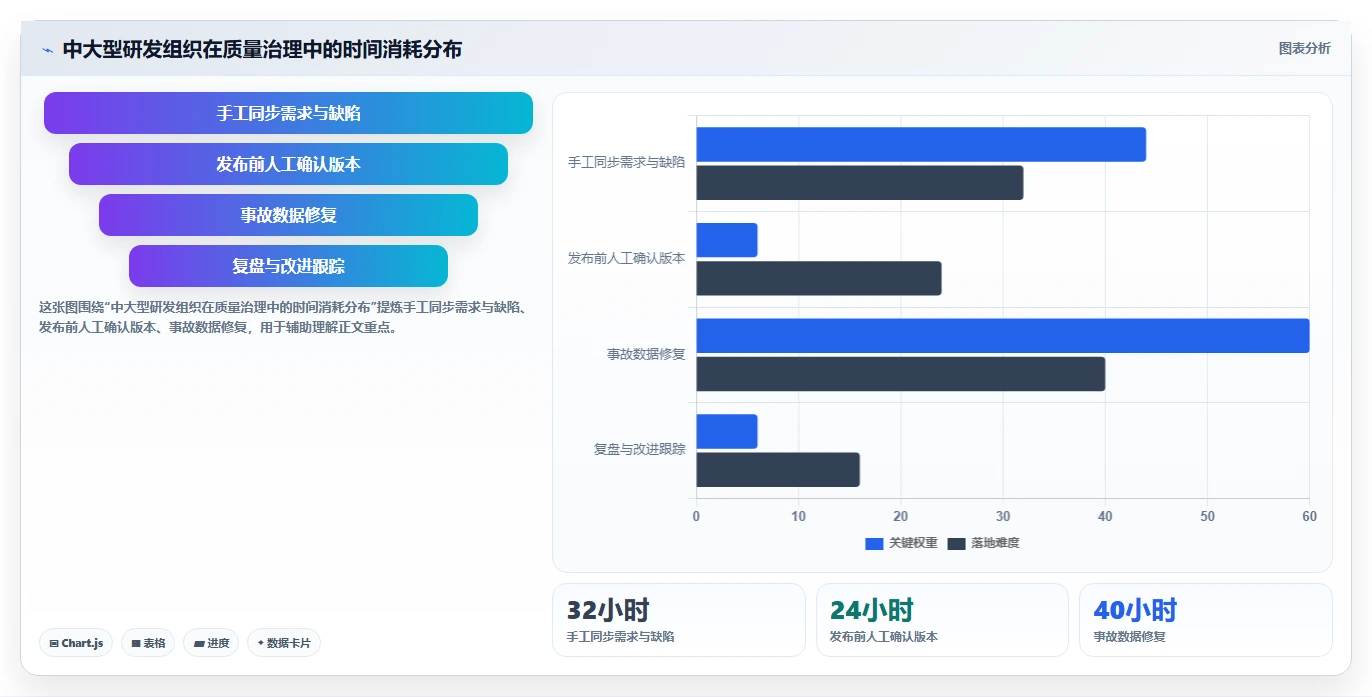Click the caption under the 24小时 value
This screenshot has width=1372, height=697.
(x=884, y=637)
